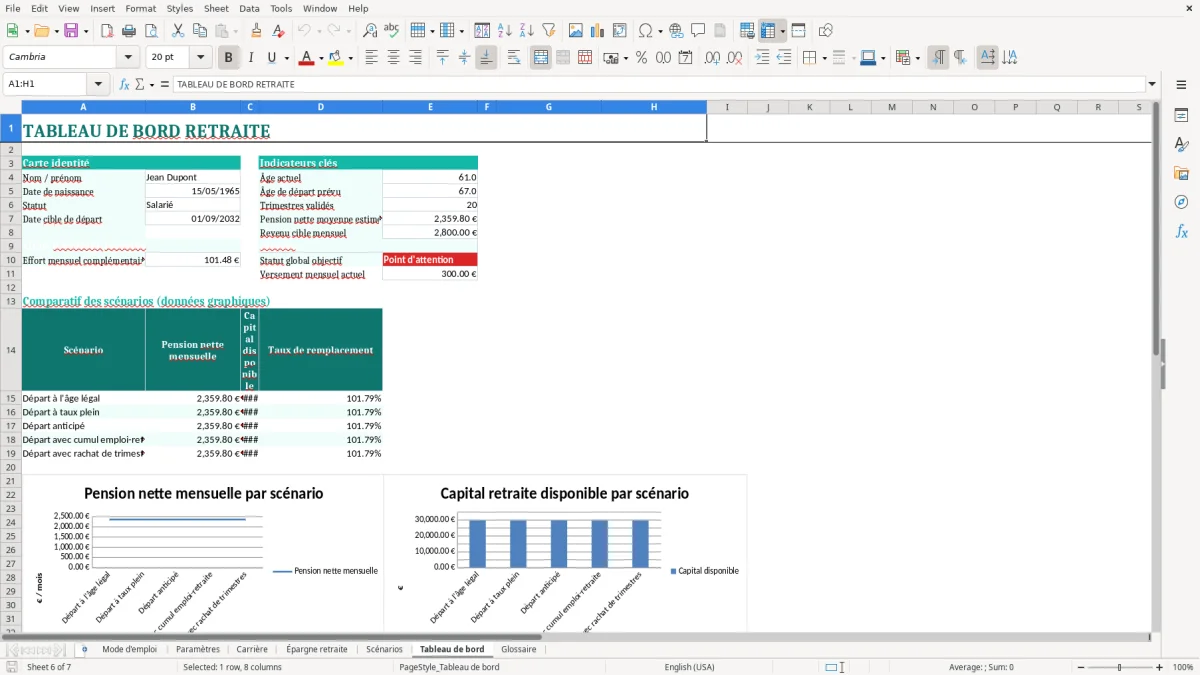Toggle Underline formatting

(271, 58)
